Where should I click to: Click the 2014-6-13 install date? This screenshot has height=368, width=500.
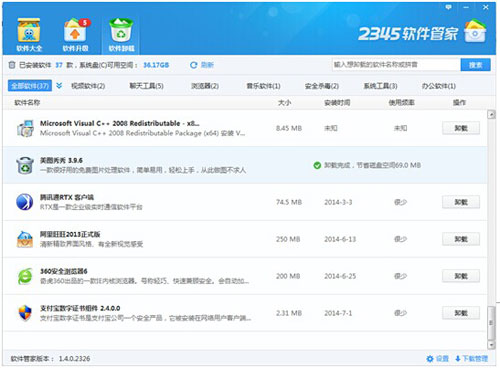point(340,239)
